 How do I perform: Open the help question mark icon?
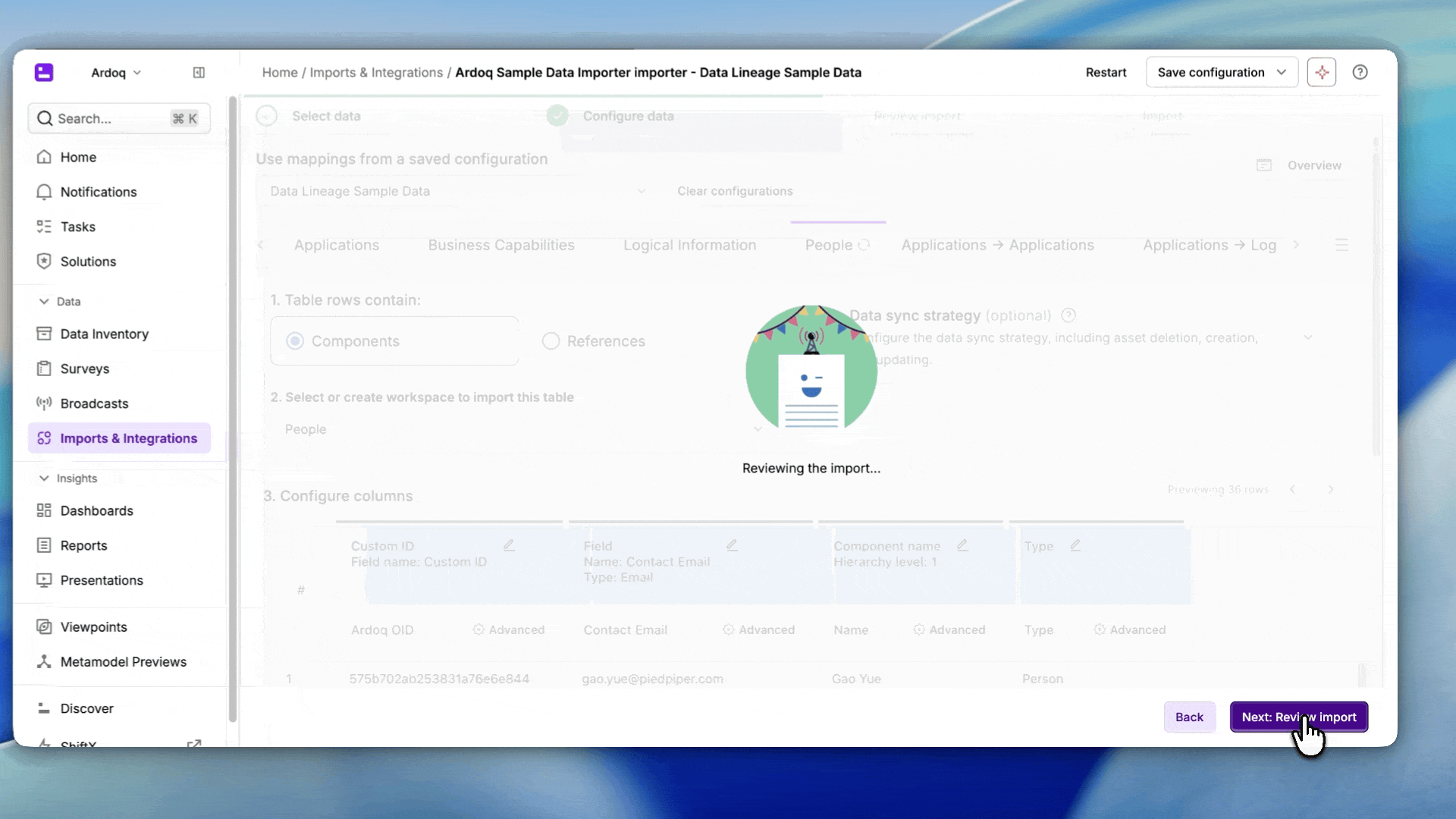(x=1360, y=72)
